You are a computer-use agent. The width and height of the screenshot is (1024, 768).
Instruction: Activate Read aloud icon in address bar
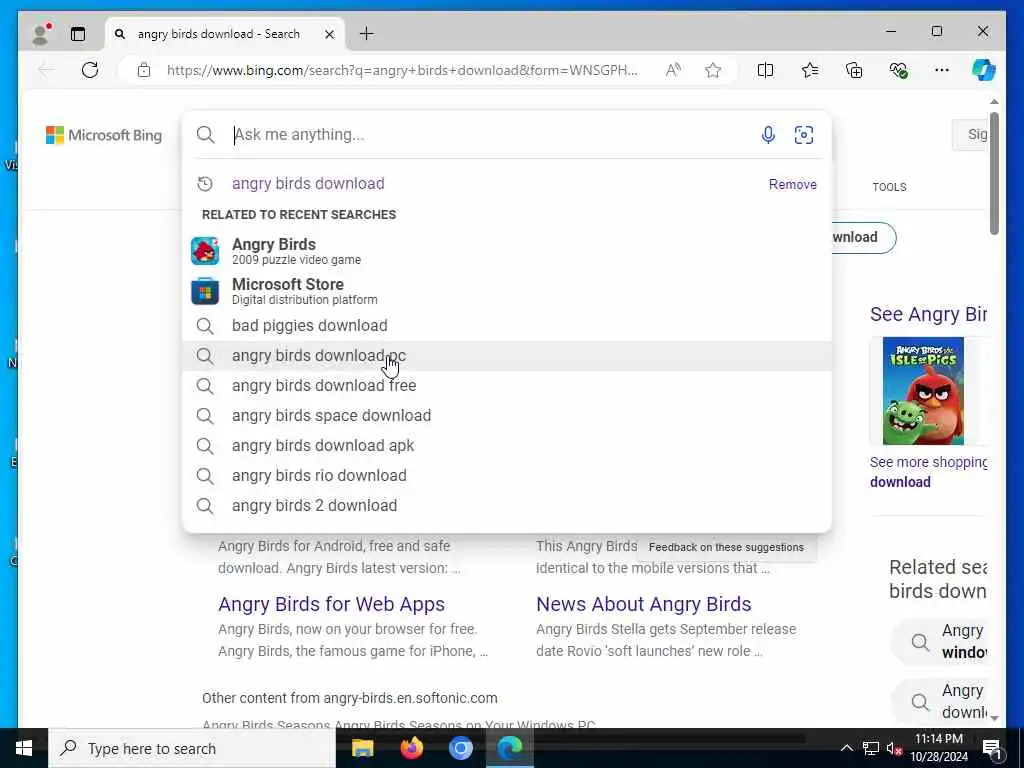tap(673, 70)
